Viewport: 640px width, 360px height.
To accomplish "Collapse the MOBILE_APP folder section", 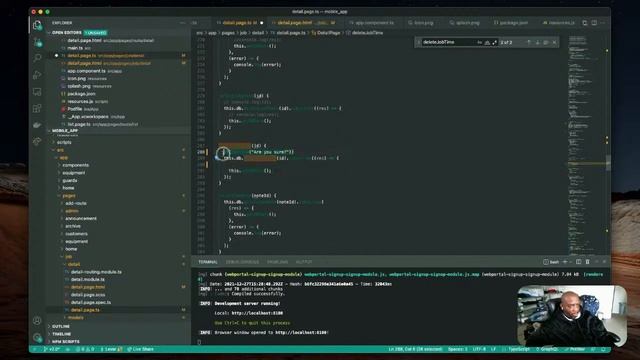I will pyautogui.click(x=118, y=131).
